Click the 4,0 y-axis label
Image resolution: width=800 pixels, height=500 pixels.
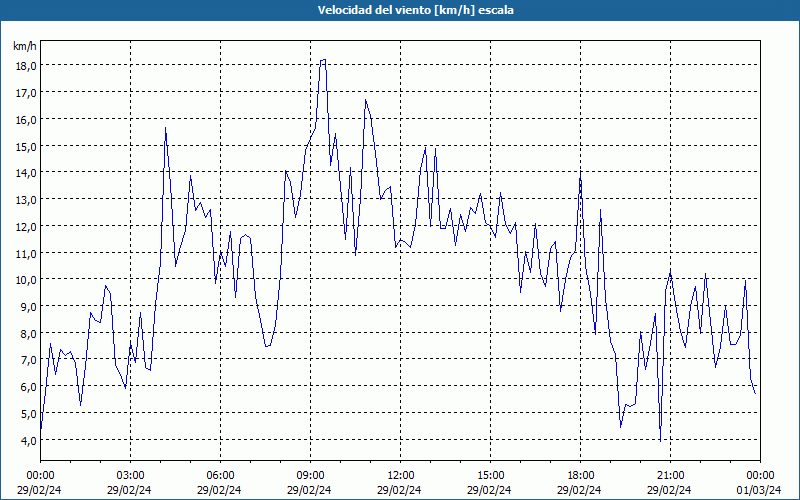(28, 440)
